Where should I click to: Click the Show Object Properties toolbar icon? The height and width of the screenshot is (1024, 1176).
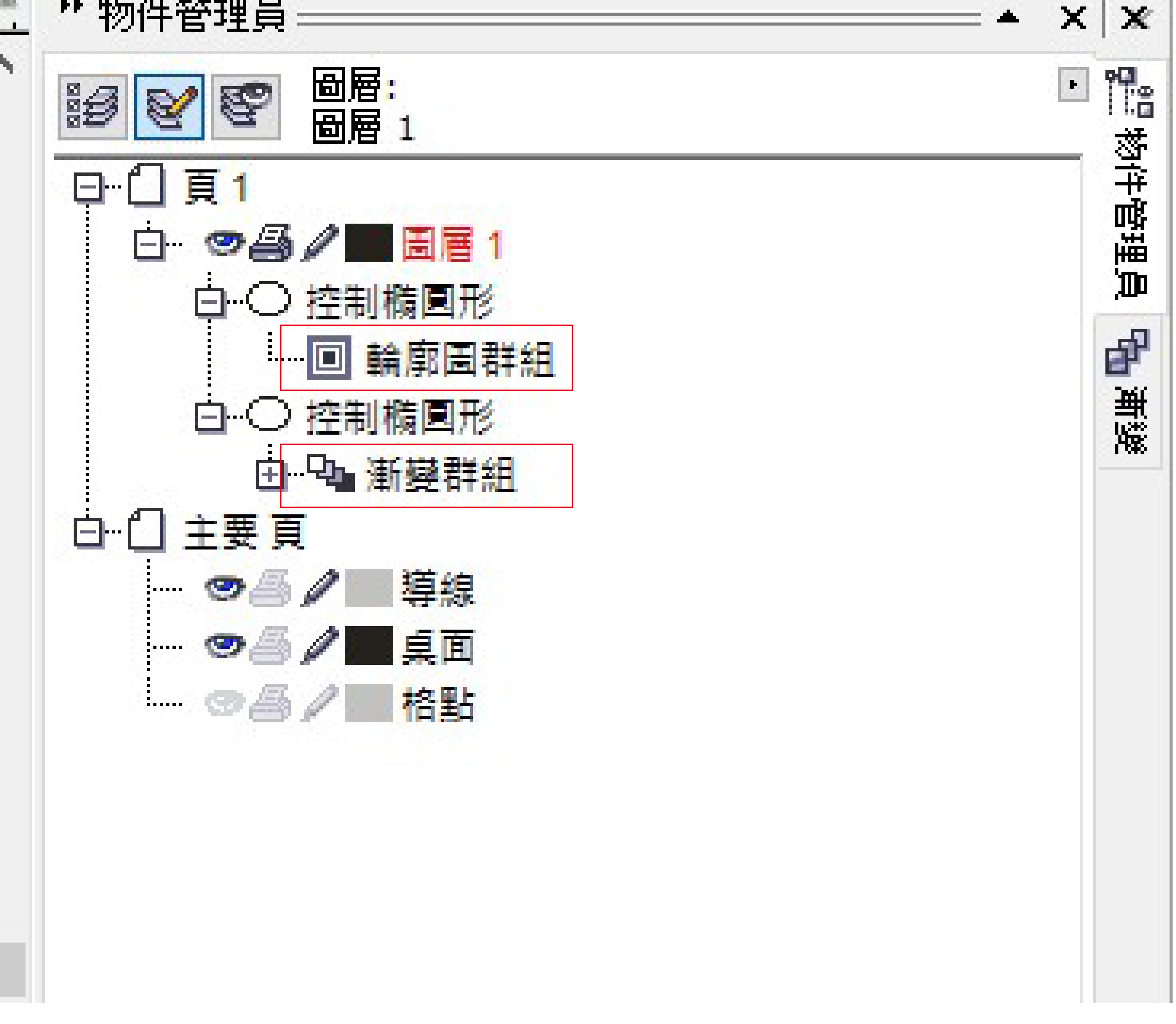[93, 106]
